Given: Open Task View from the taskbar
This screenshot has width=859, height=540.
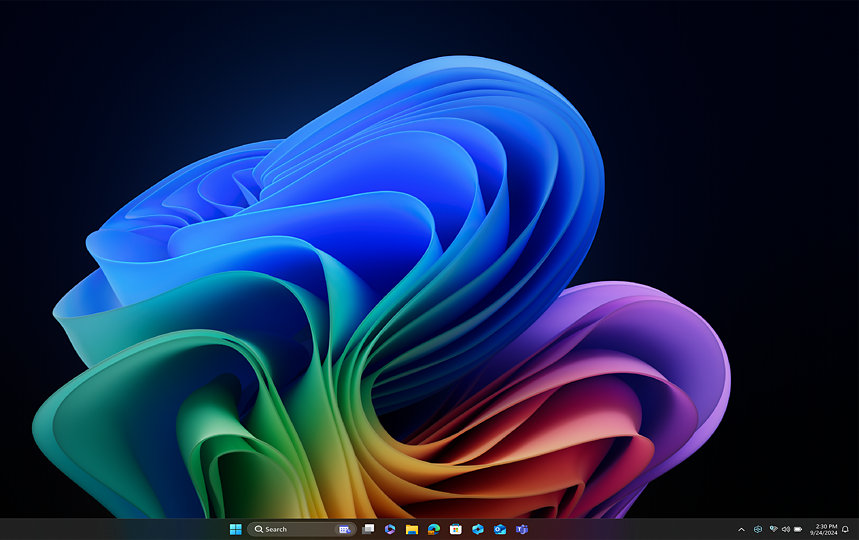Looking at the screenshot, I should 368,529.
